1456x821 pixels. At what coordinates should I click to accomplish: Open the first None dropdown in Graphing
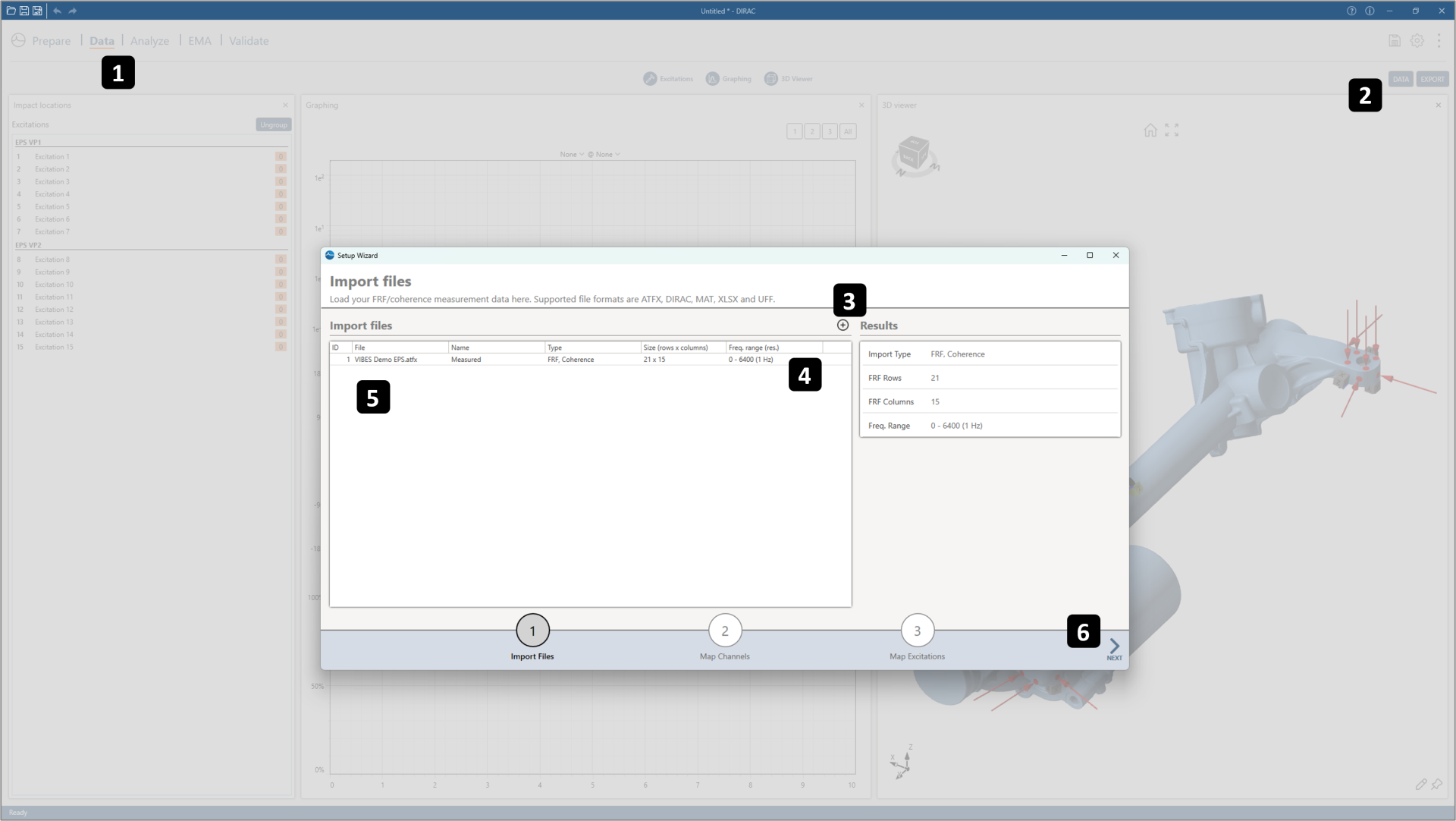point(572,154)
